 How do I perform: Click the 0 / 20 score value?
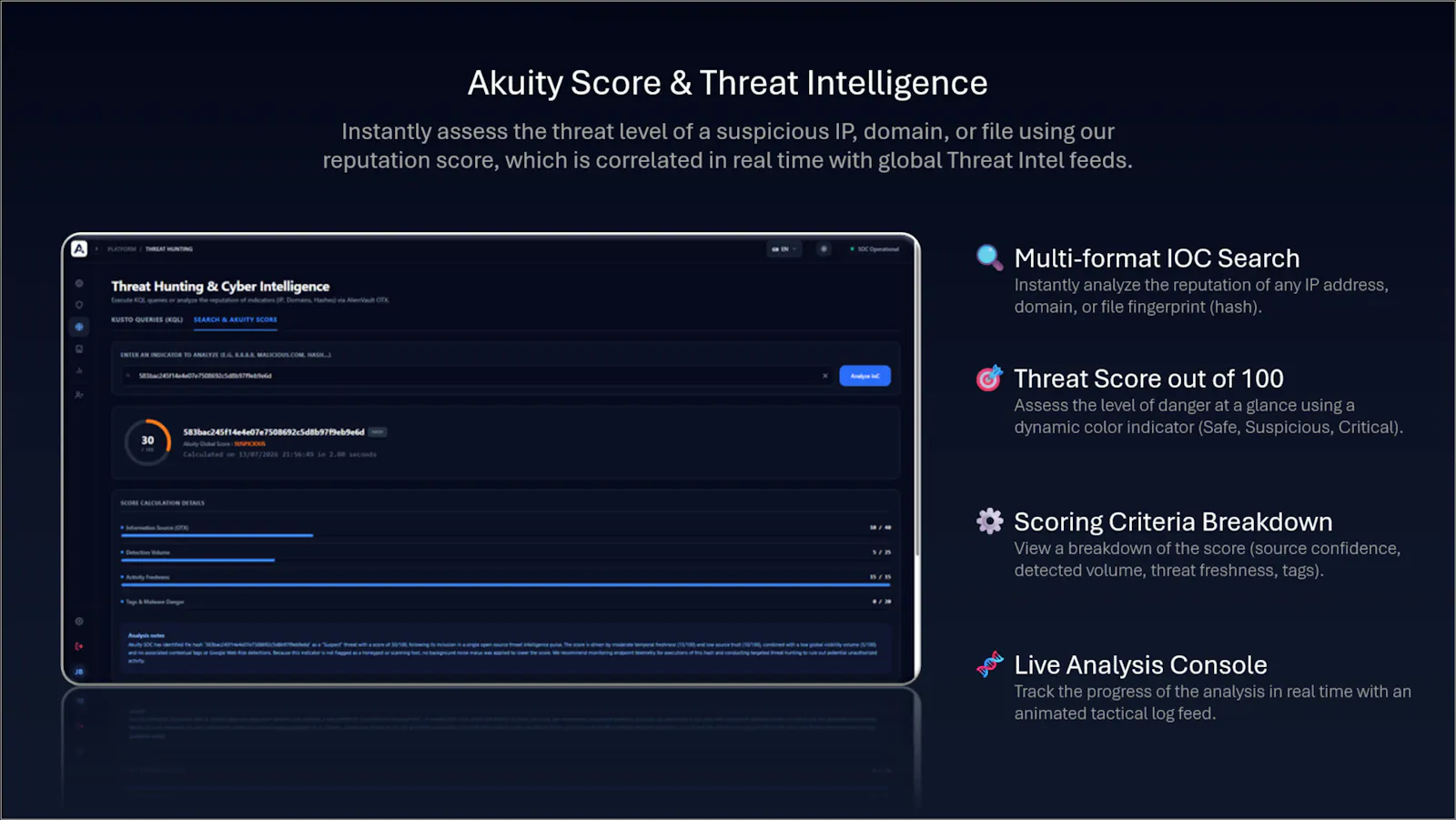coord(882,602)
